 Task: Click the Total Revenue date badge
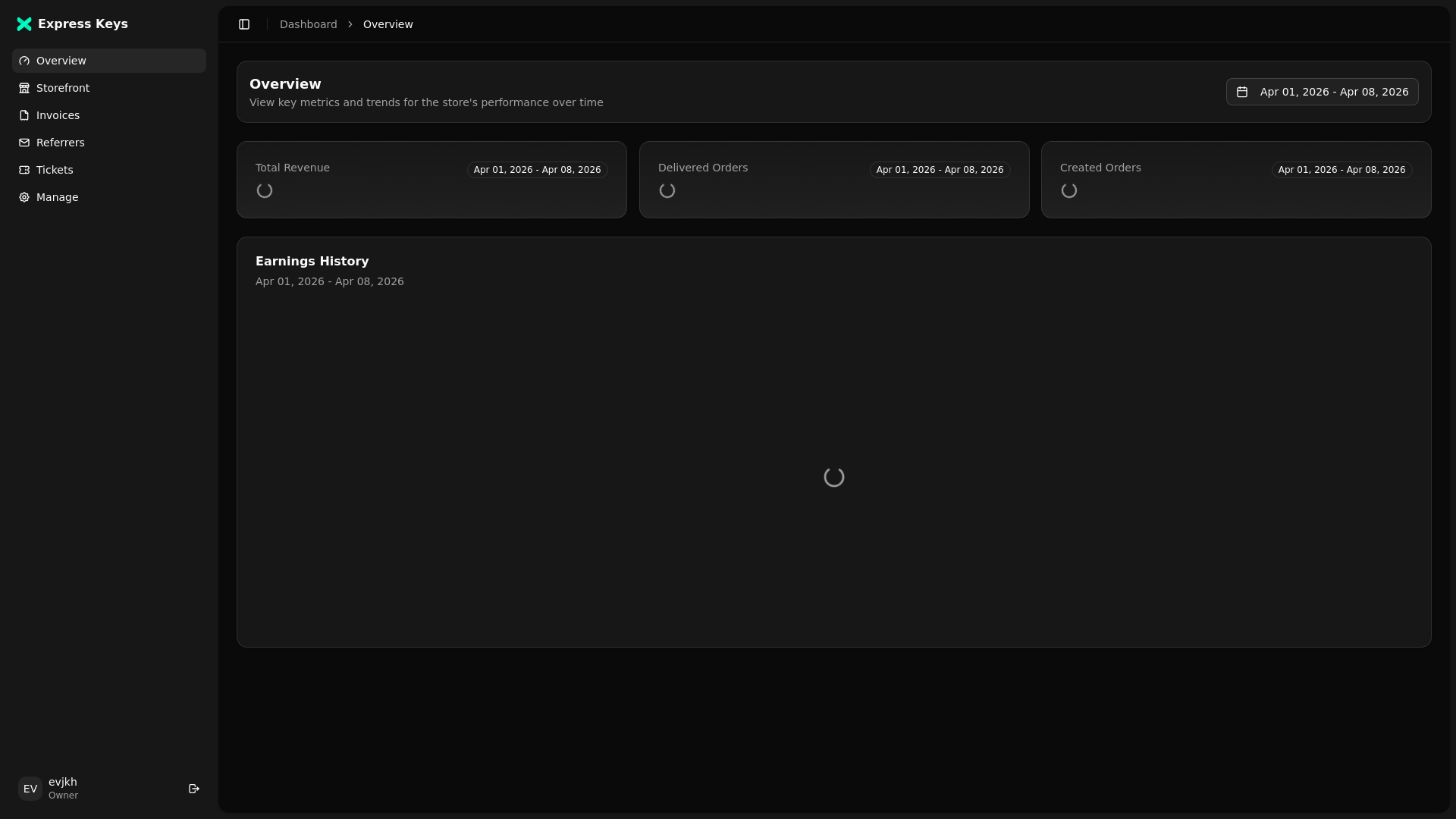(x=538, y=170)
